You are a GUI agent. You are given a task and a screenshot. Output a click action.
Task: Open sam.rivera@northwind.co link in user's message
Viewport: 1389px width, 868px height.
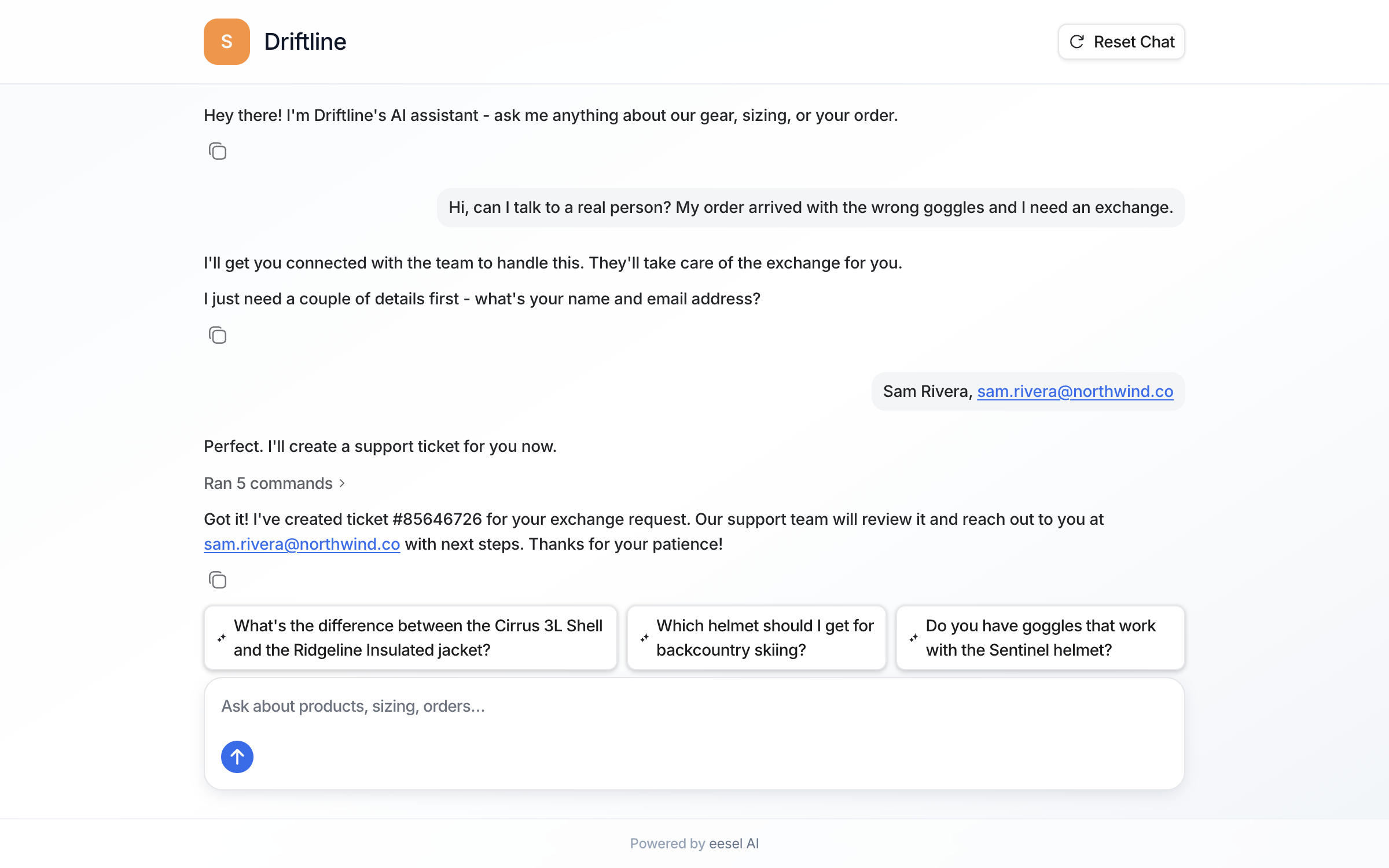(x=1075, y=391)
